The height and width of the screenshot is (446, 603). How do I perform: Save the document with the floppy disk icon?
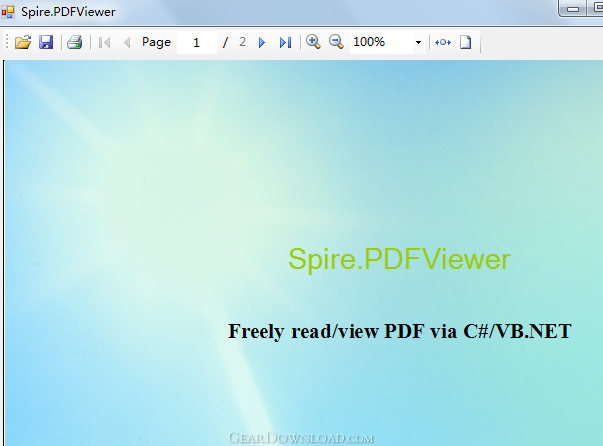pos(46,42)
